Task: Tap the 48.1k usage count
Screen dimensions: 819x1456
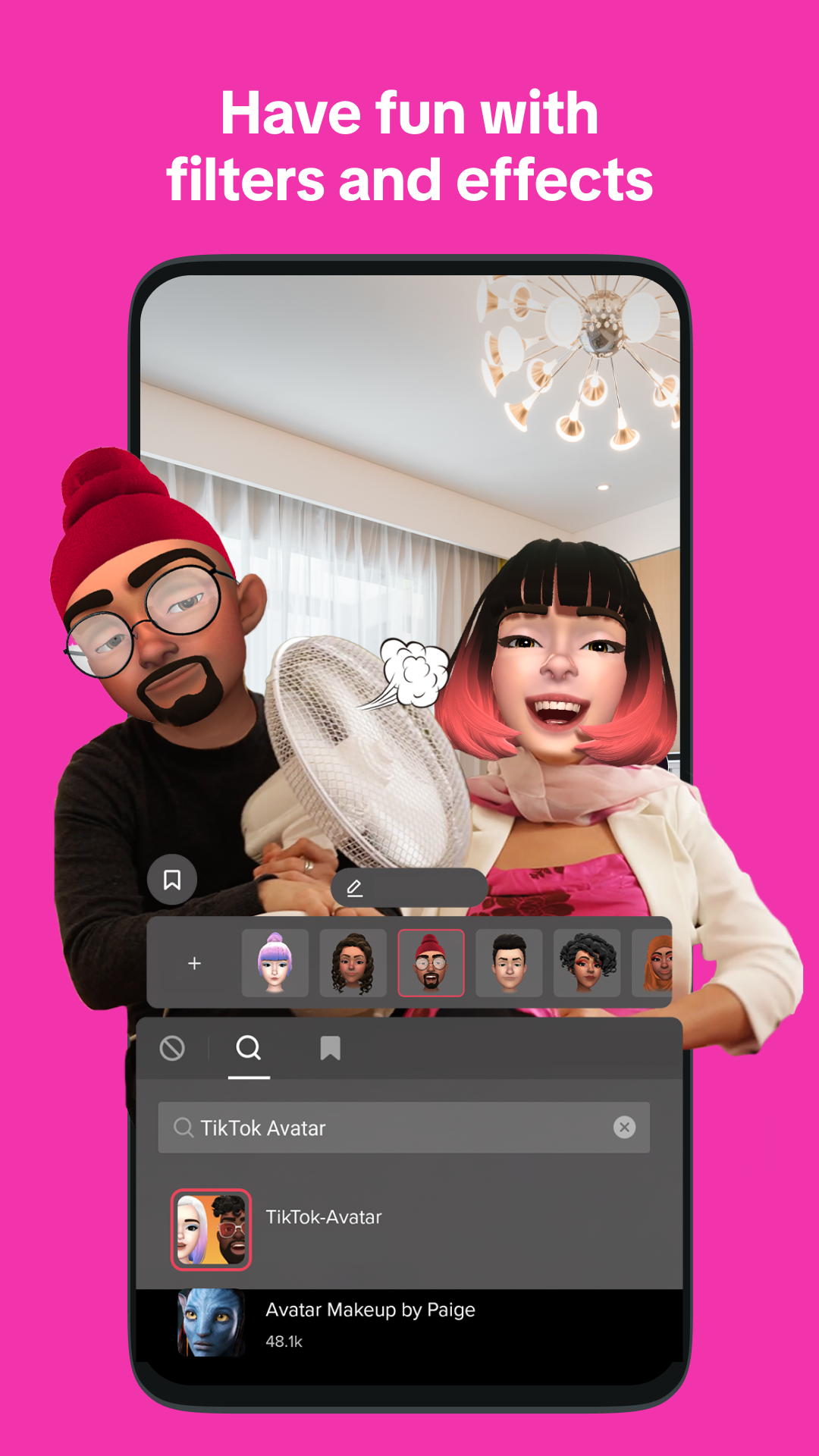Action: [x=284, y=1341]
